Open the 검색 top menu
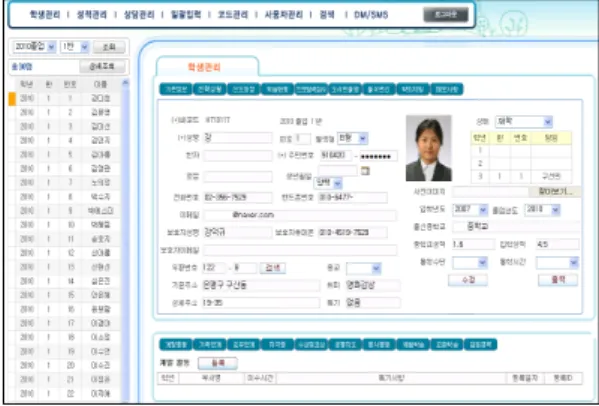Image resolution: width=599 pixels, height=406 pixels. coord(327,15)
